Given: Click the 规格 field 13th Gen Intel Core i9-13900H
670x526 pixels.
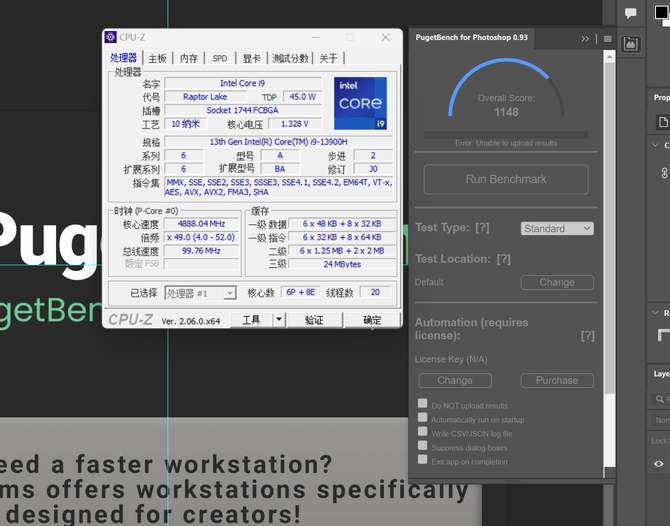Looking at the screenshot, I should 278,141.
